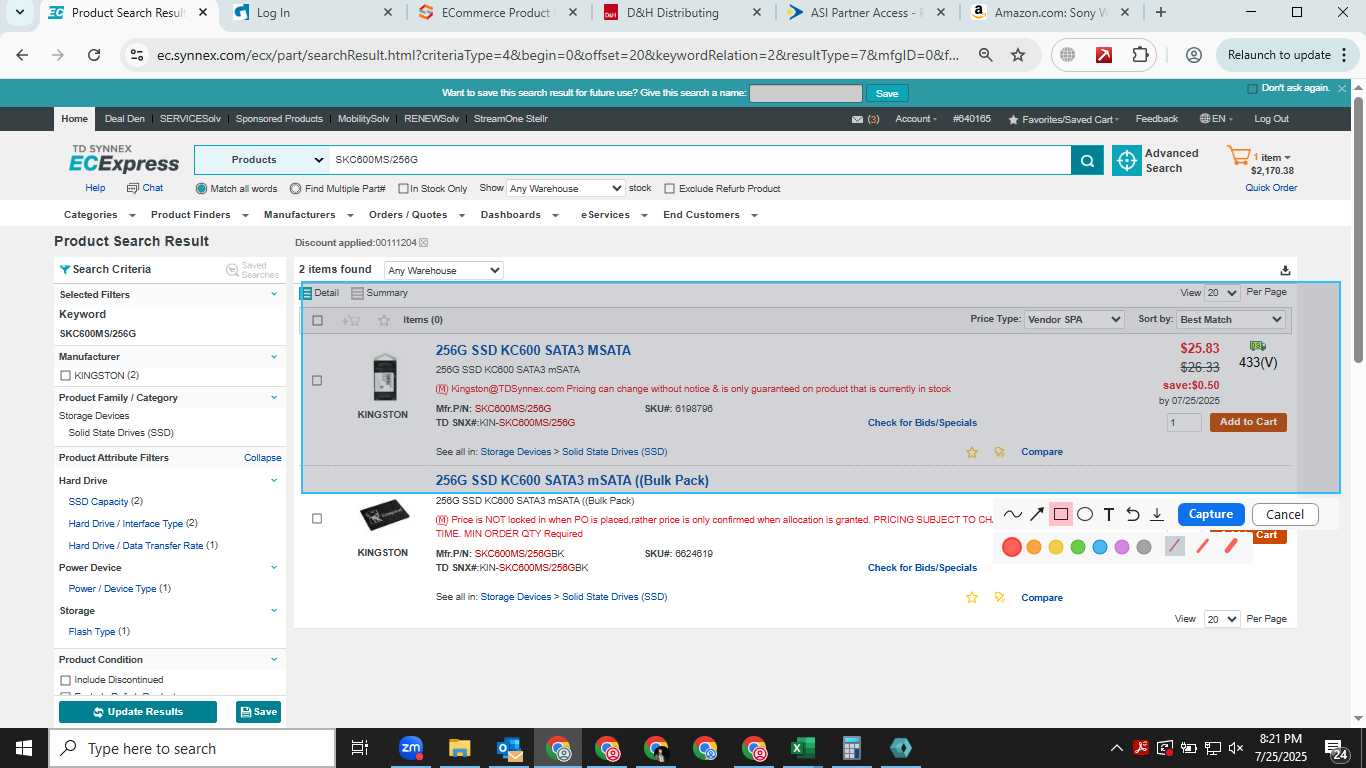Switch to Summary view icon

(357, 293)
